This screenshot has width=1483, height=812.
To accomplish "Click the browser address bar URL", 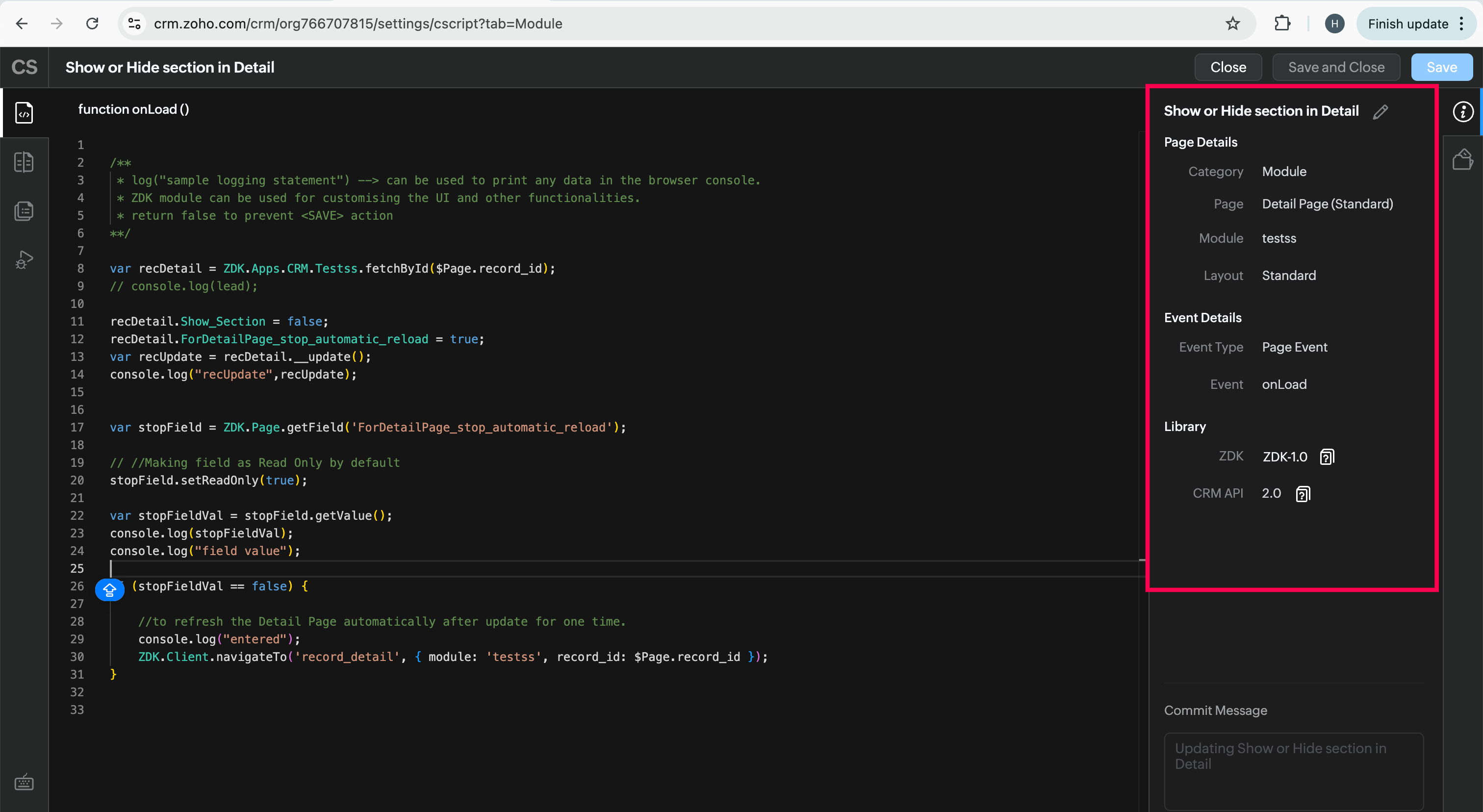I will tap(358, 24).
